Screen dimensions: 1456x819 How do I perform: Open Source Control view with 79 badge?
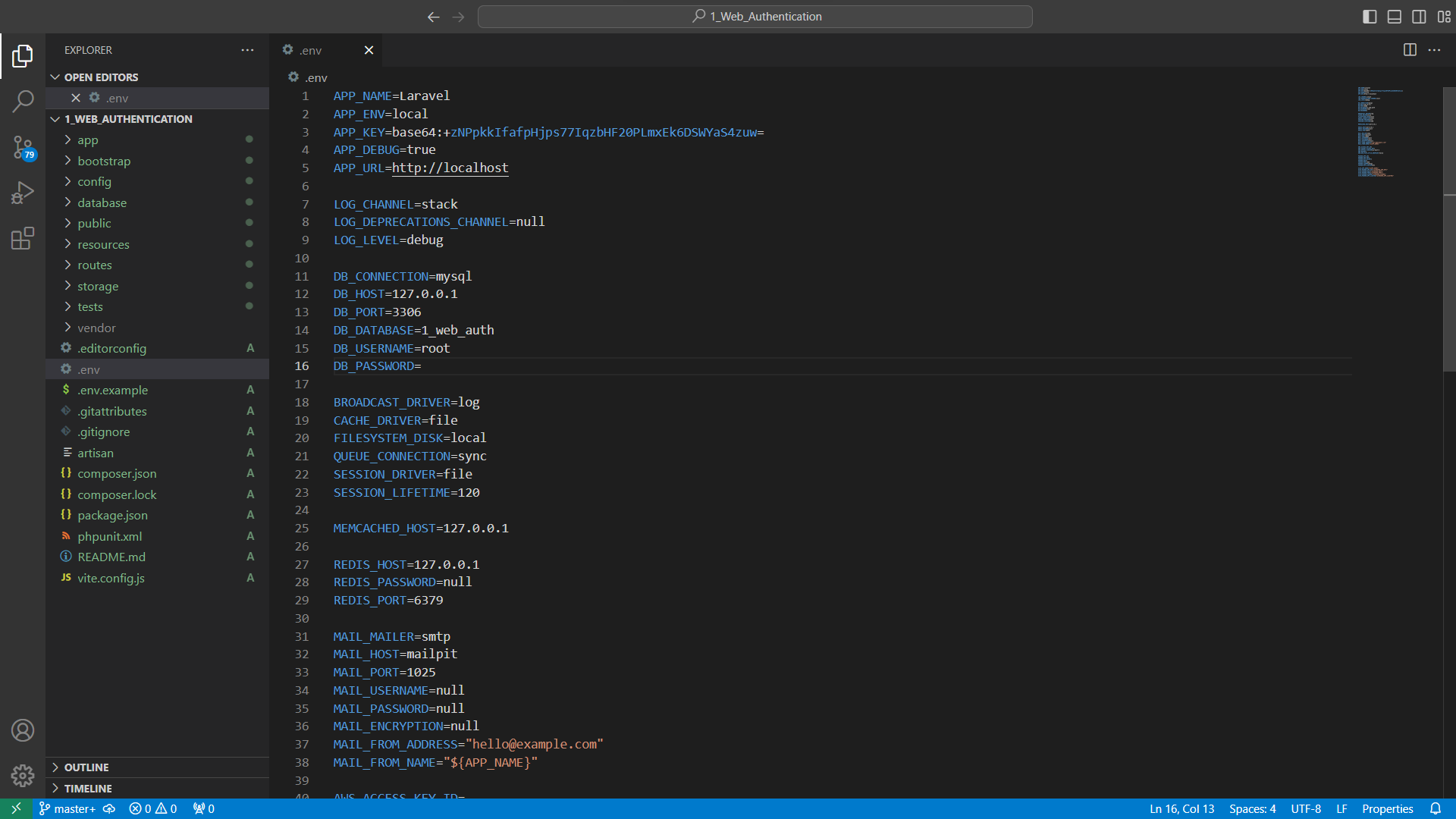coord(23,147)
